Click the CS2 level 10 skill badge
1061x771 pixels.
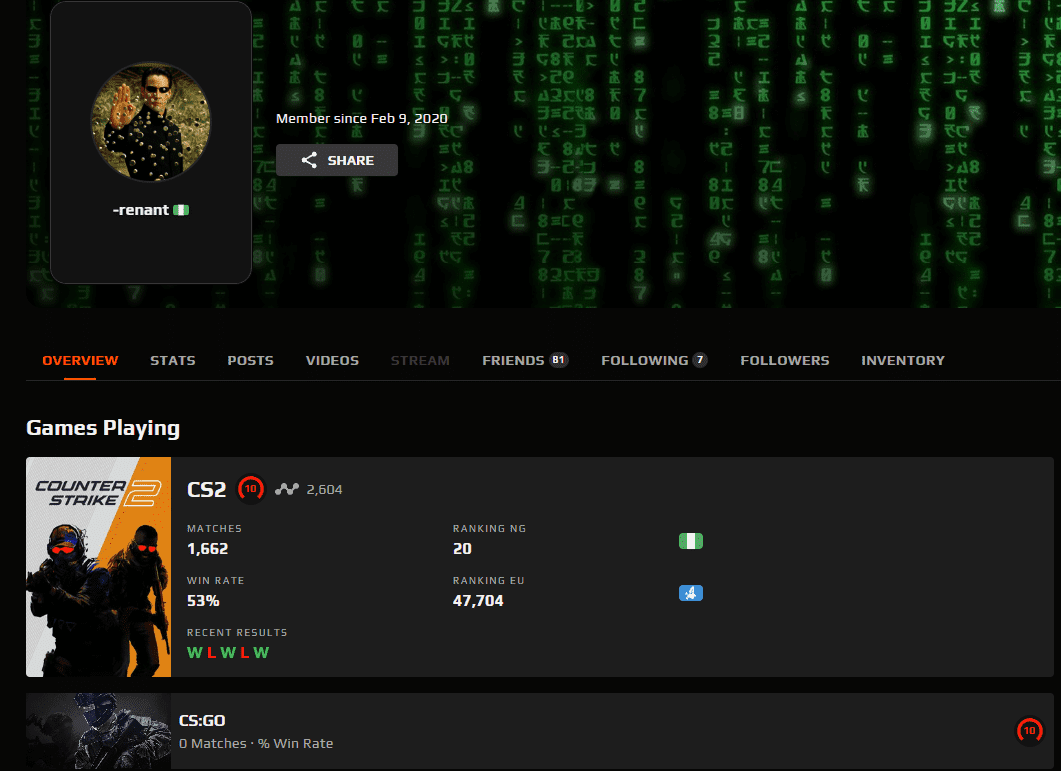click(251, 489)
